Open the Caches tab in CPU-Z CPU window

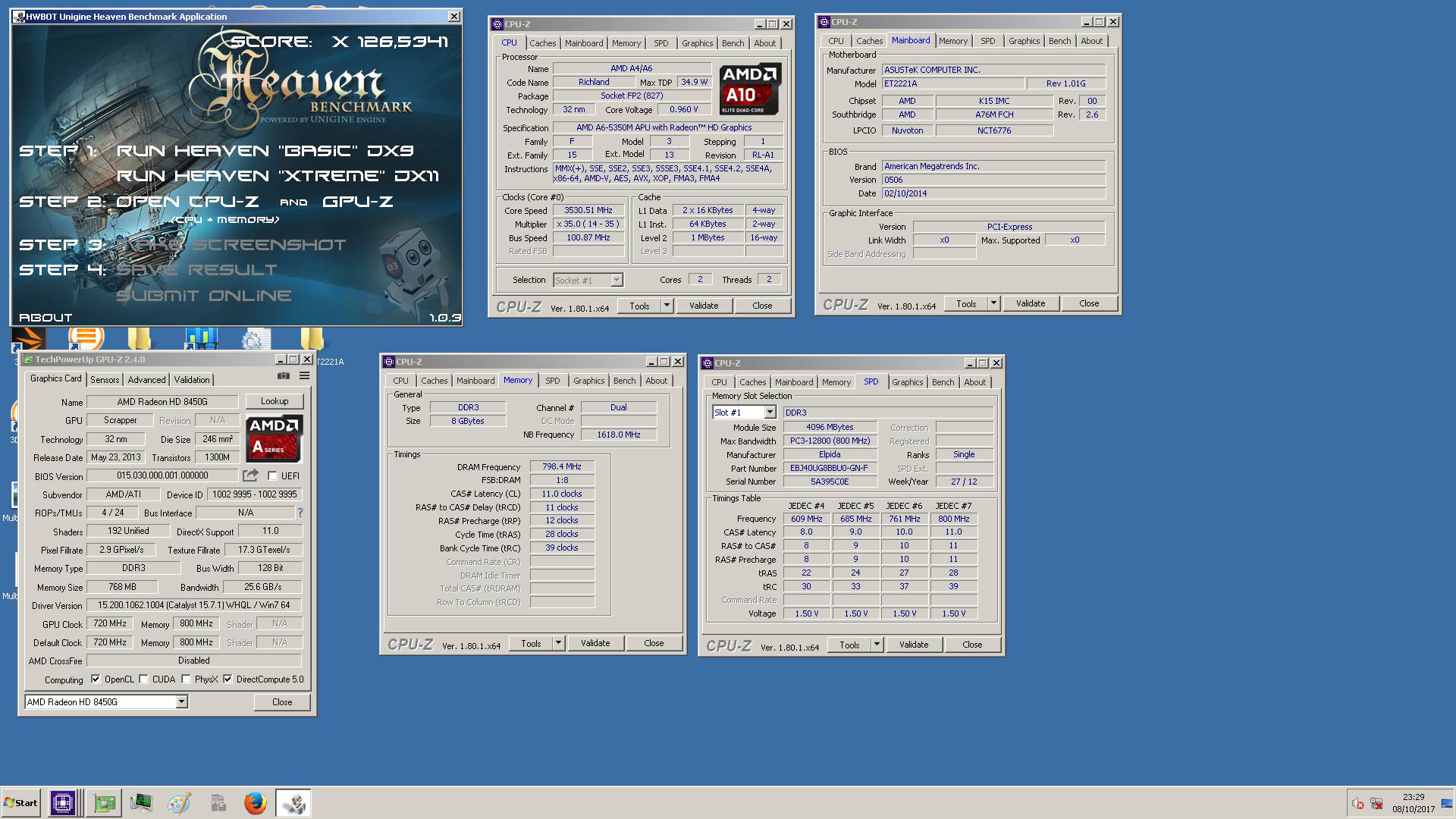point(543,43)
